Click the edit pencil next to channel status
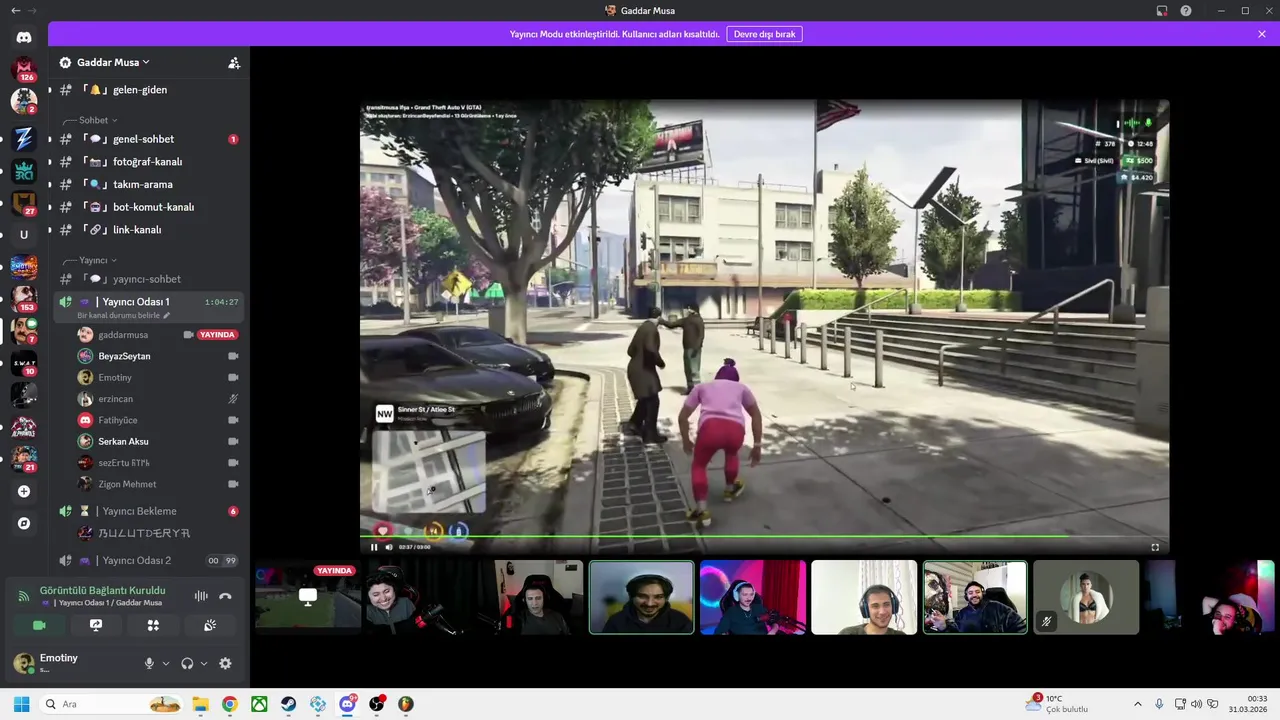1280x720 pixels. pyautogui.click(x=167, y=316)
